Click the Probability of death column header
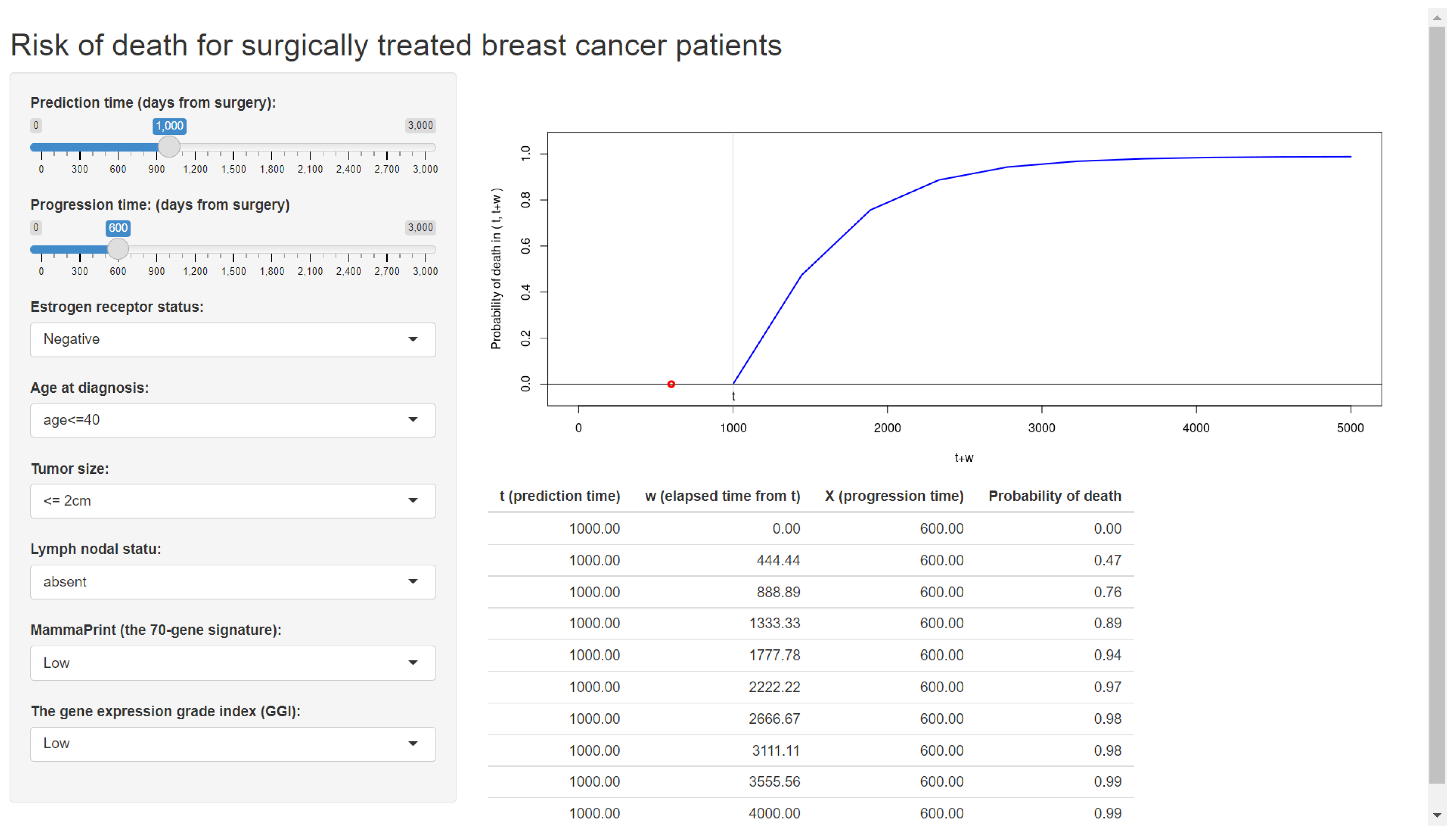The height and width of the screenshot is (838, 1456). click(x=1054, y=496)
